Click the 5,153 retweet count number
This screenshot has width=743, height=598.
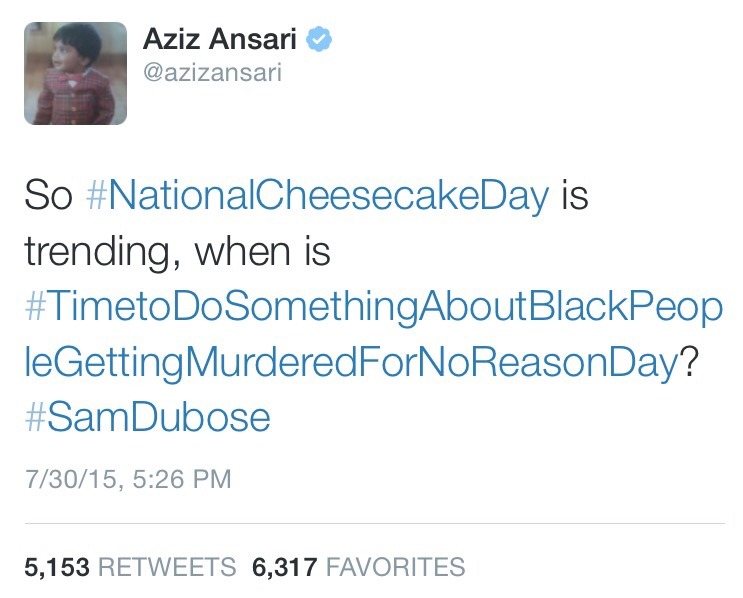[x=56, y=567]
